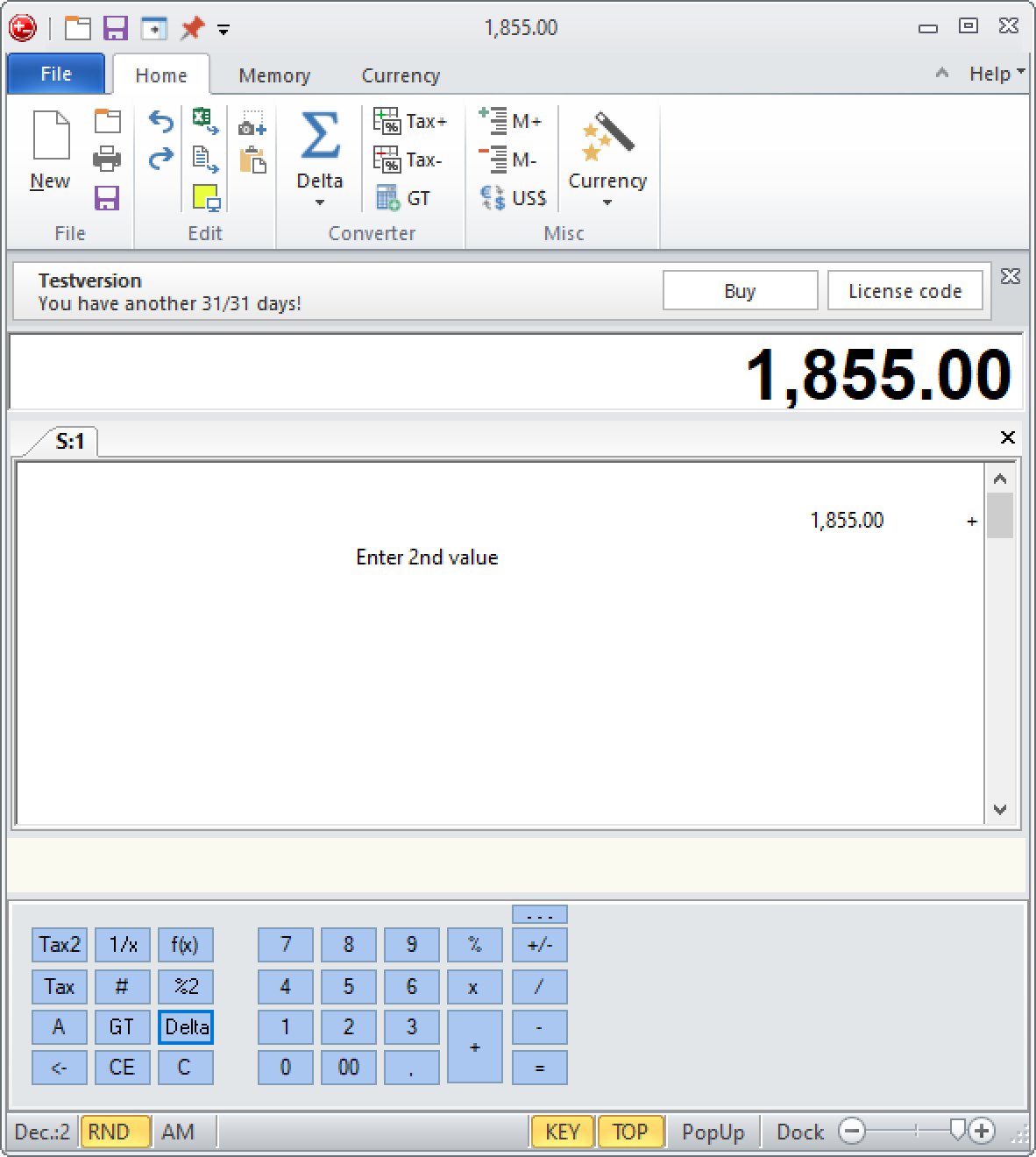
Task: Click the backspace arrow key
Action: [x=60, y=1068]
